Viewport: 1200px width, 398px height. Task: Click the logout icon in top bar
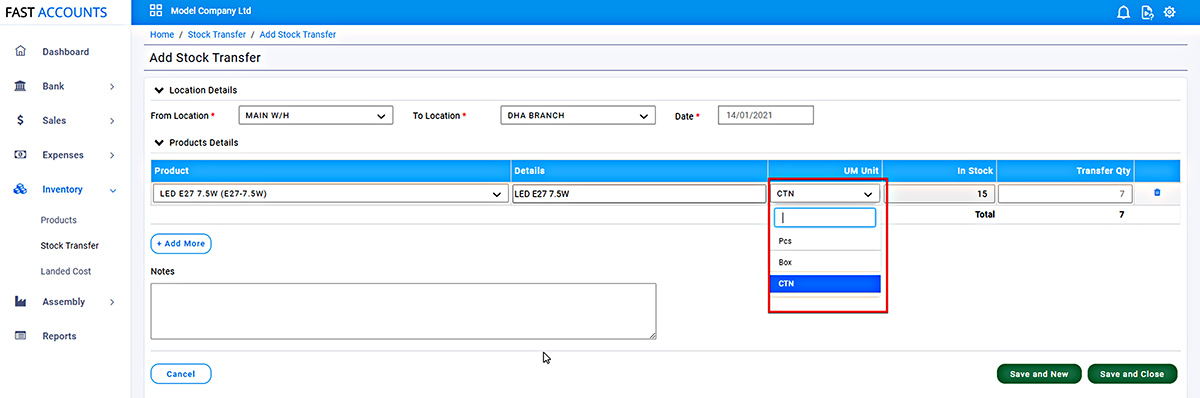[1147, 12]
